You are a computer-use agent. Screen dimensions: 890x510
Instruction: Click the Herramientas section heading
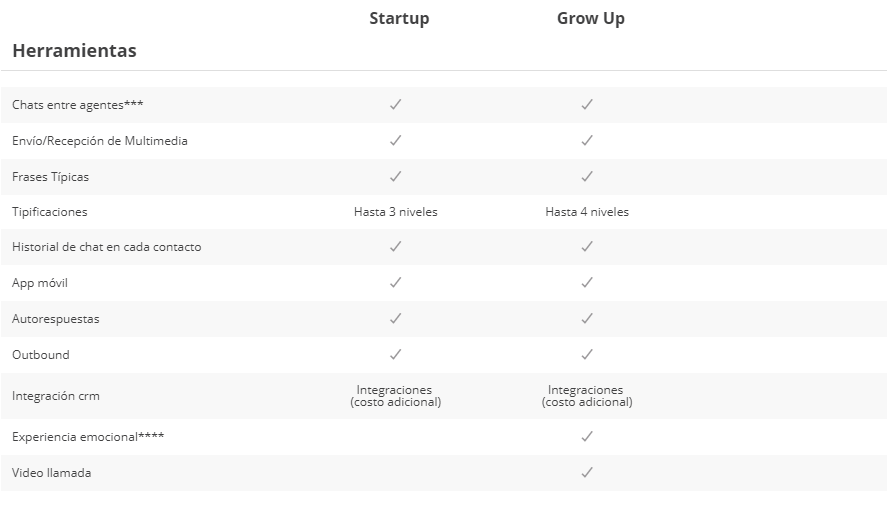[74, 50]
